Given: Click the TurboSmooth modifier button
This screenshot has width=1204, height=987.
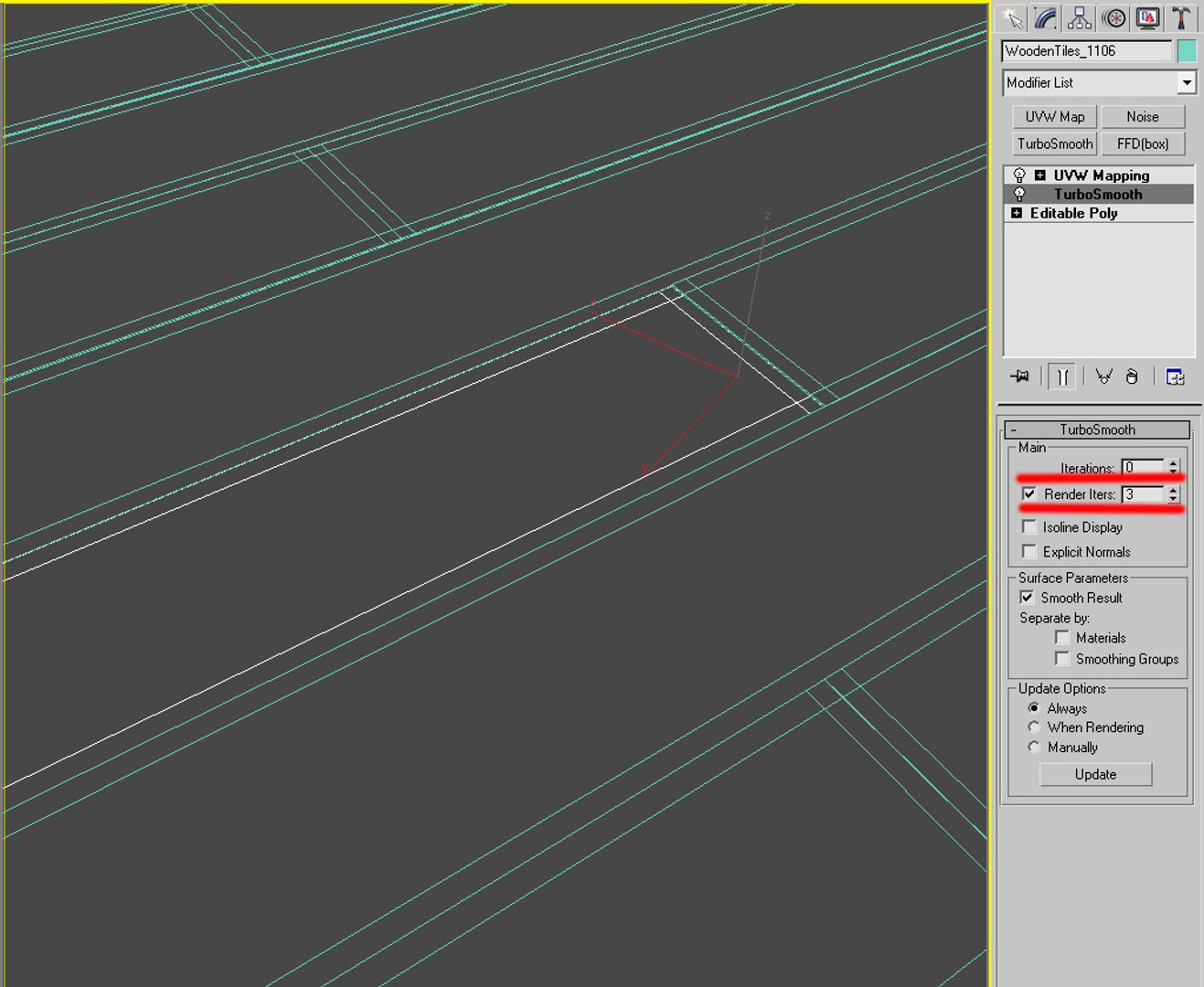Looking at the screenshot, I should [1055, 143].
